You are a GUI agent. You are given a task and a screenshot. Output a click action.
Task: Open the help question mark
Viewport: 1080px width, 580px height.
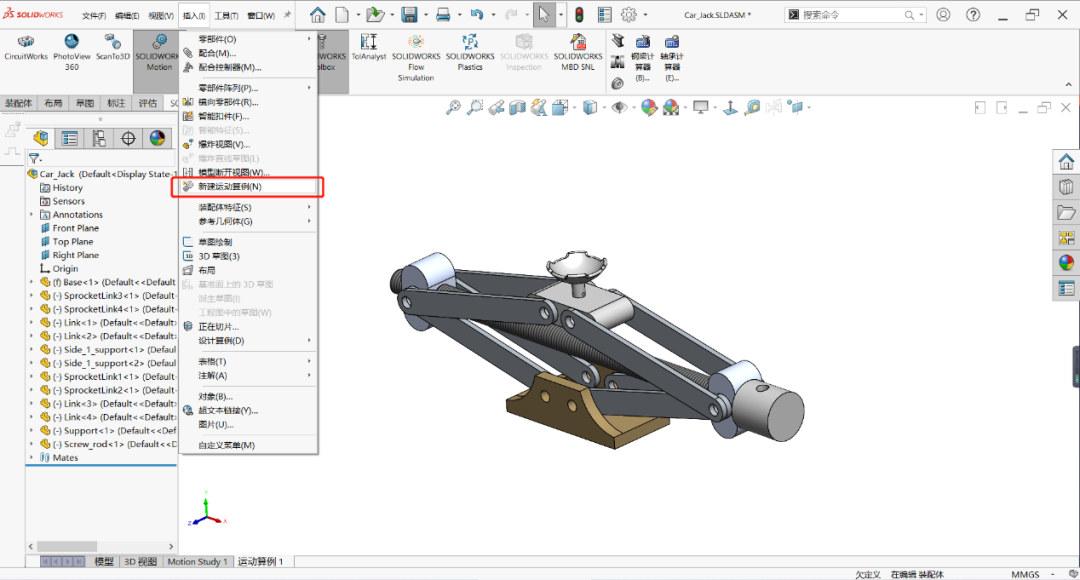[x=973, y=14]
